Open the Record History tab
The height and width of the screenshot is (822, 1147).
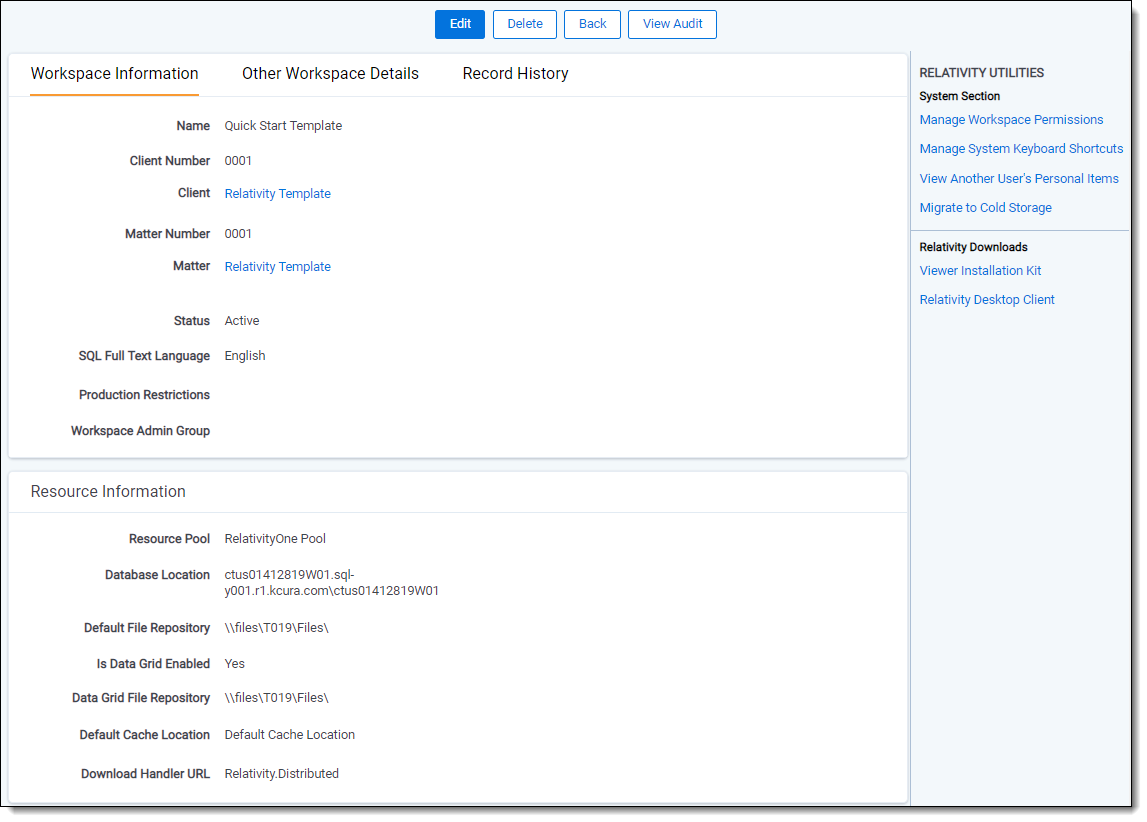click(x=515, y=74)
